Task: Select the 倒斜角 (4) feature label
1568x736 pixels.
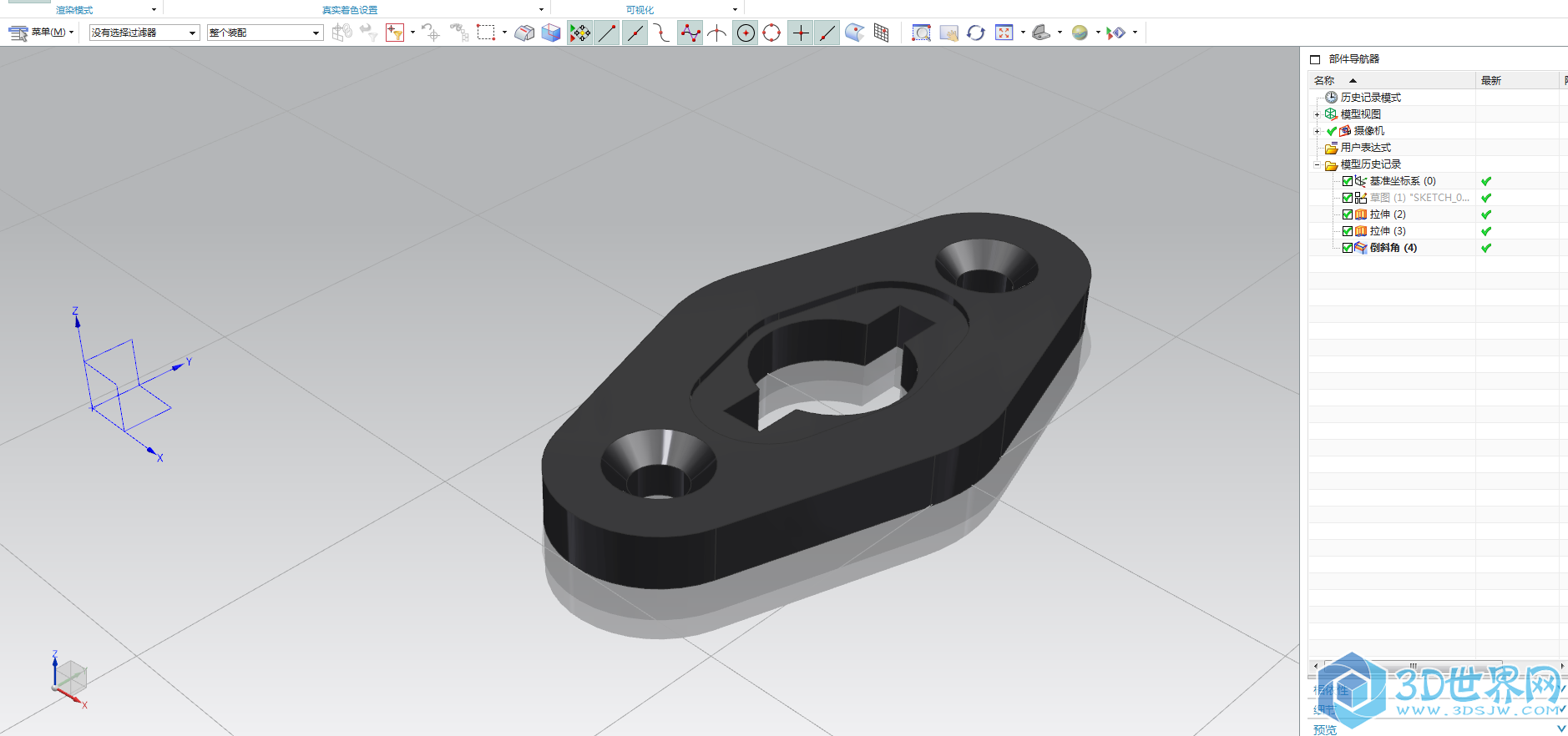Action: coord(1393,248)
